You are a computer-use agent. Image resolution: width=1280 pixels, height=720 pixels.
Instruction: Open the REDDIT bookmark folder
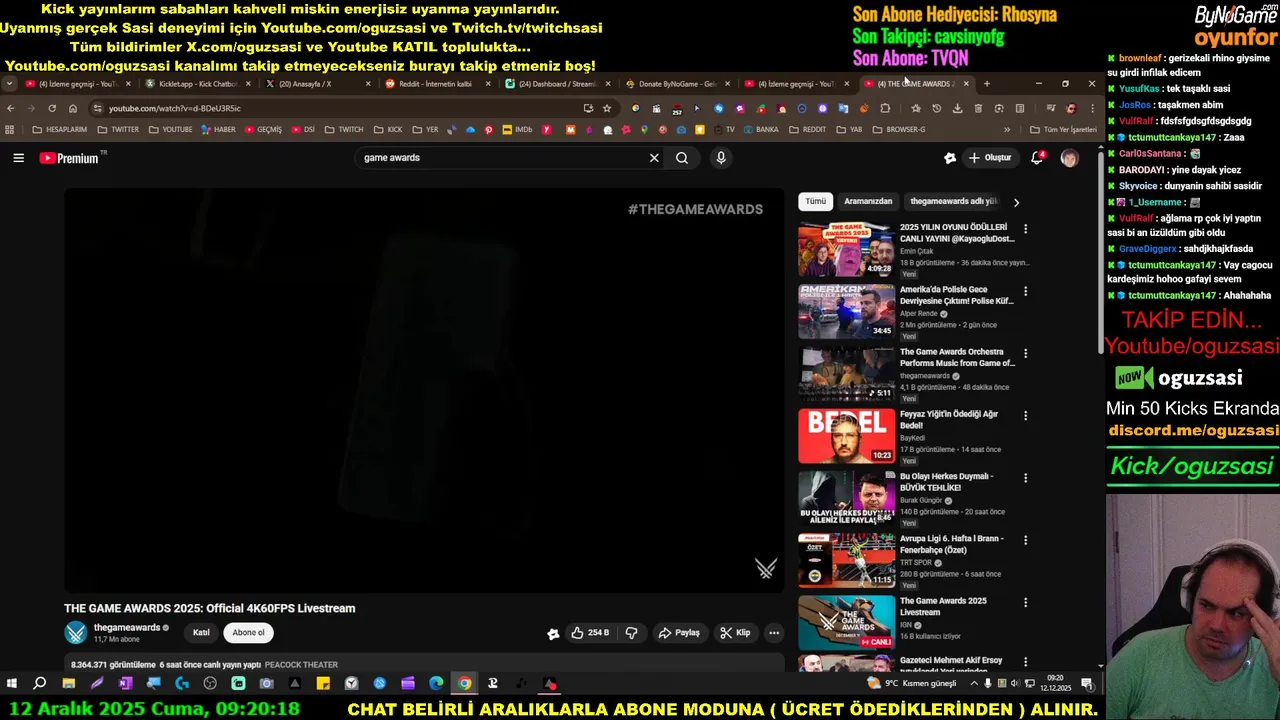coord(808,130)
